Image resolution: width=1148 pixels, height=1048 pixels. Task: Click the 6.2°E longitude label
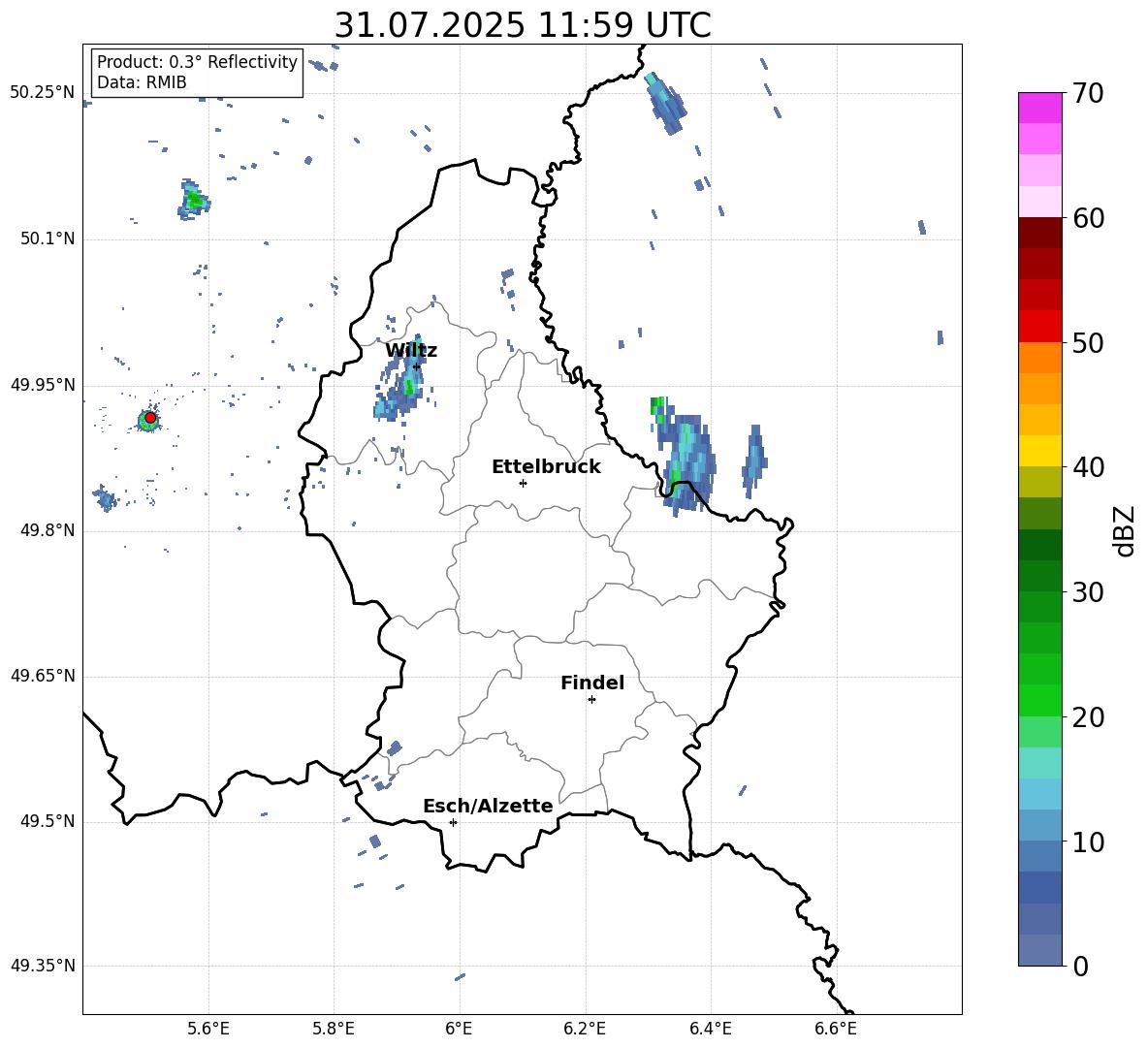tap(585, 1029)
